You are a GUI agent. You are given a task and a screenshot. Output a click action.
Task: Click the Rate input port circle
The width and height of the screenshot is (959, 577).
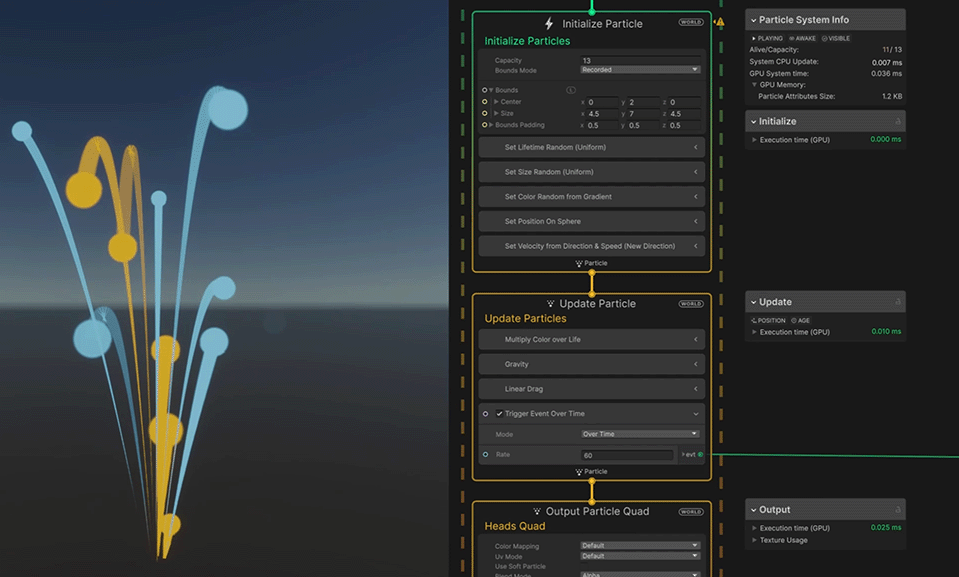[485, 455]
